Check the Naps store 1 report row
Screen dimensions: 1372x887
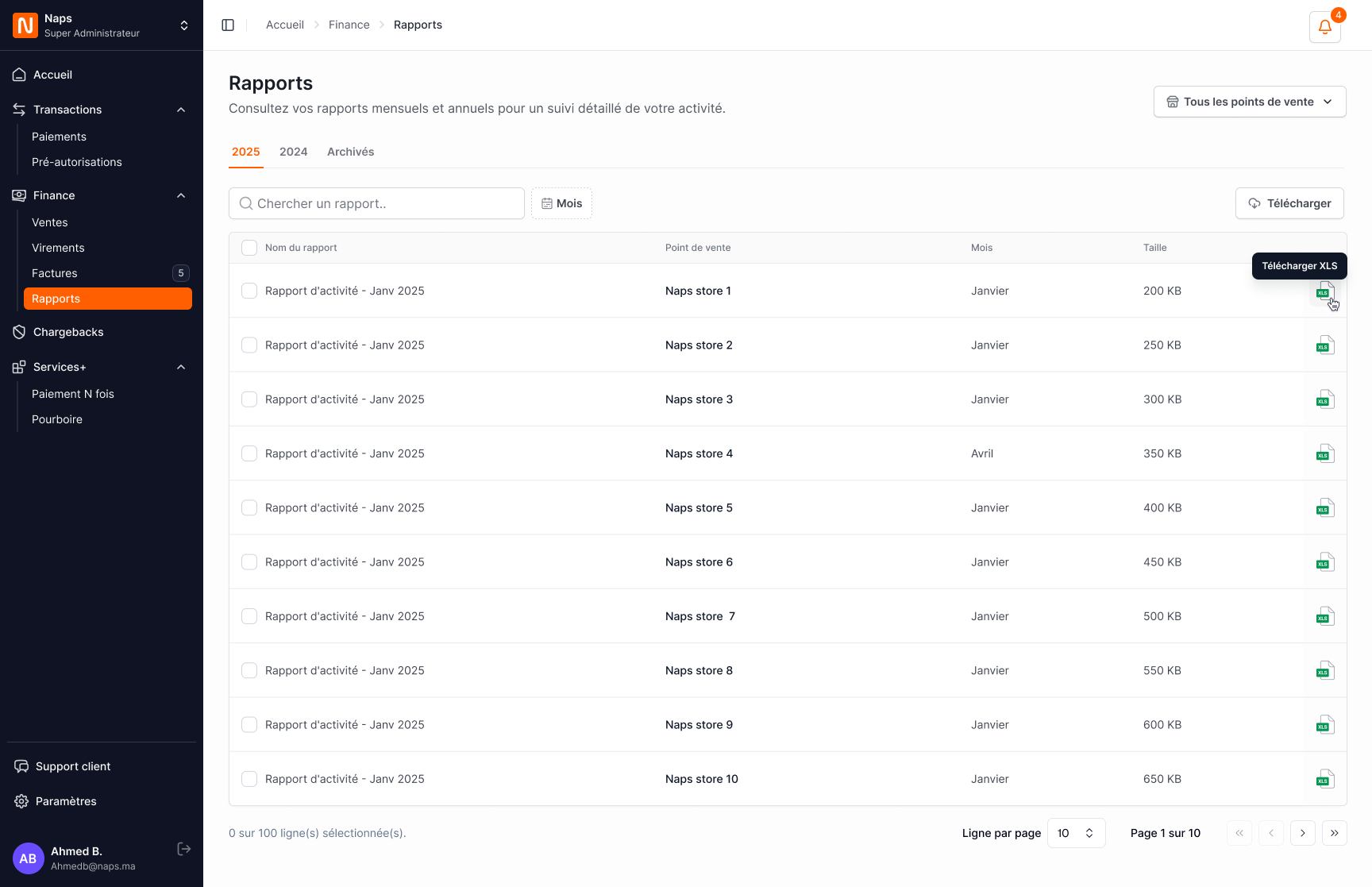[249, 291]
